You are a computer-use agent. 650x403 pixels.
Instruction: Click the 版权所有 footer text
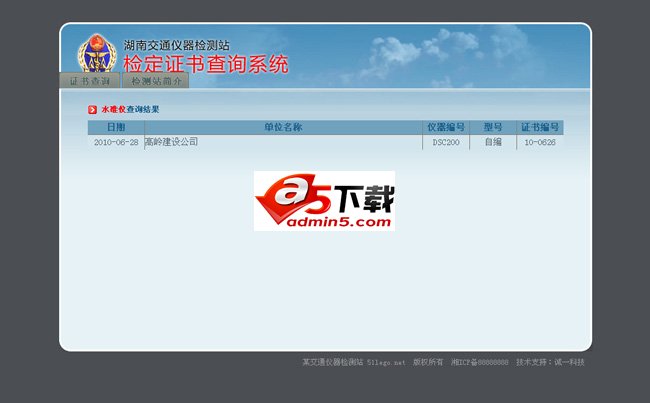(x=428, y=362)
